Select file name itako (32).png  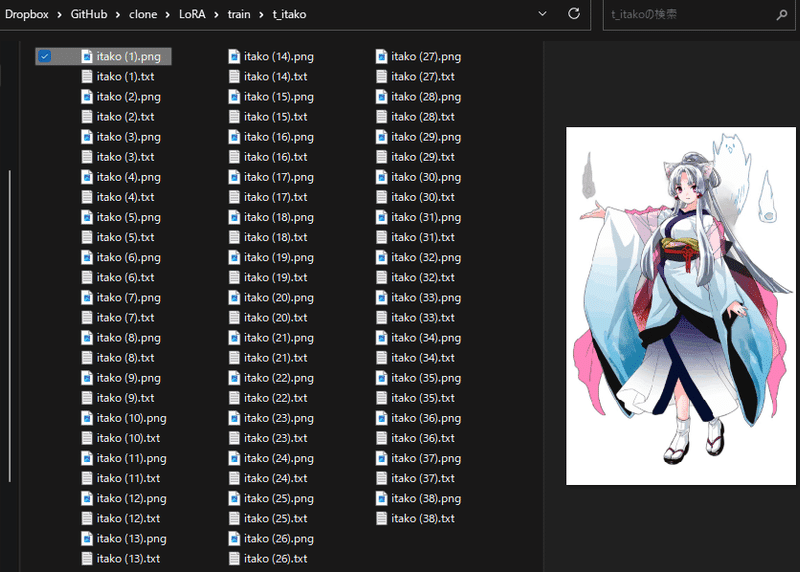[426, 257]
